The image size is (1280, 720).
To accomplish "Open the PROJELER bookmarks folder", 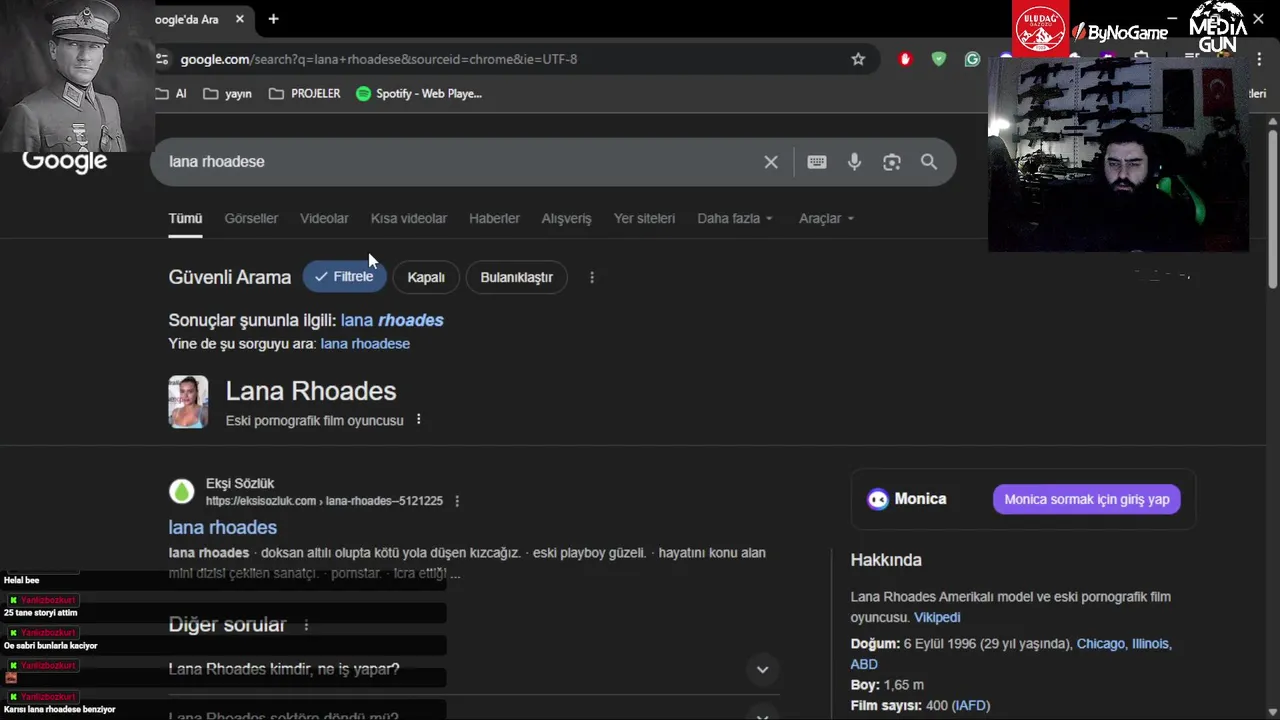I will click(x=305, y=93).
